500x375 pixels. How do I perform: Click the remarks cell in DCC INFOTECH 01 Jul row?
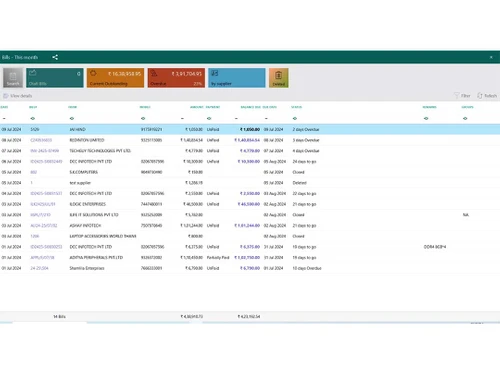click(x=435, y=247)
